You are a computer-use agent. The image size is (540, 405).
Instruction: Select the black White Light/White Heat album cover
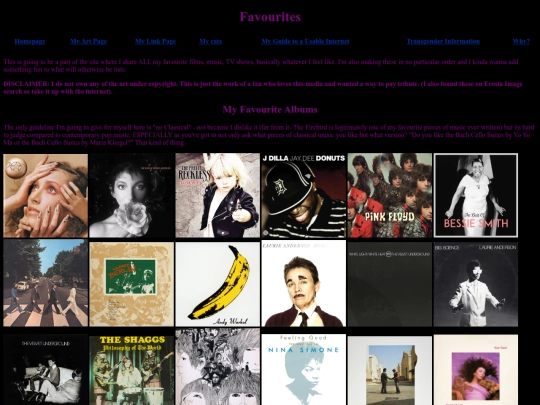click(x=390, y=284)
